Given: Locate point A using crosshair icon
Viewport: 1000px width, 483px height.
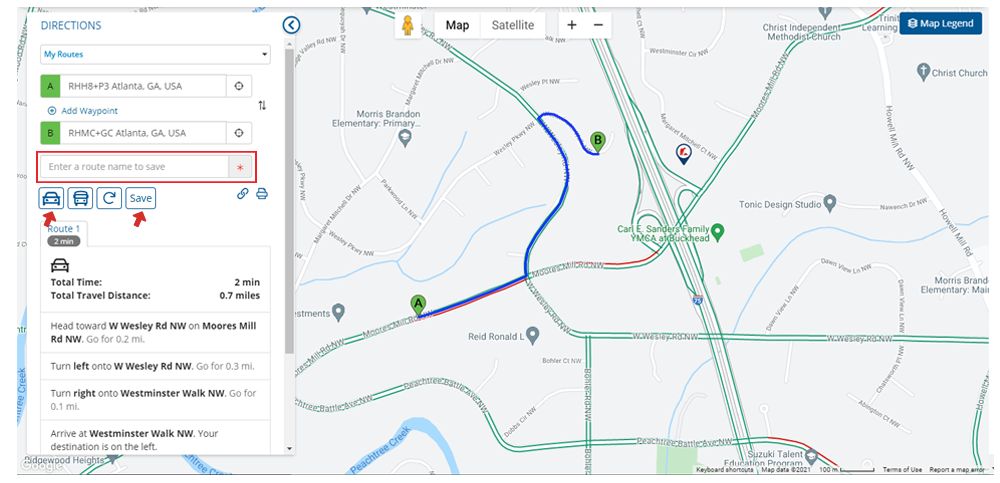Looking at the screenshot, I should tap(239, 86).
